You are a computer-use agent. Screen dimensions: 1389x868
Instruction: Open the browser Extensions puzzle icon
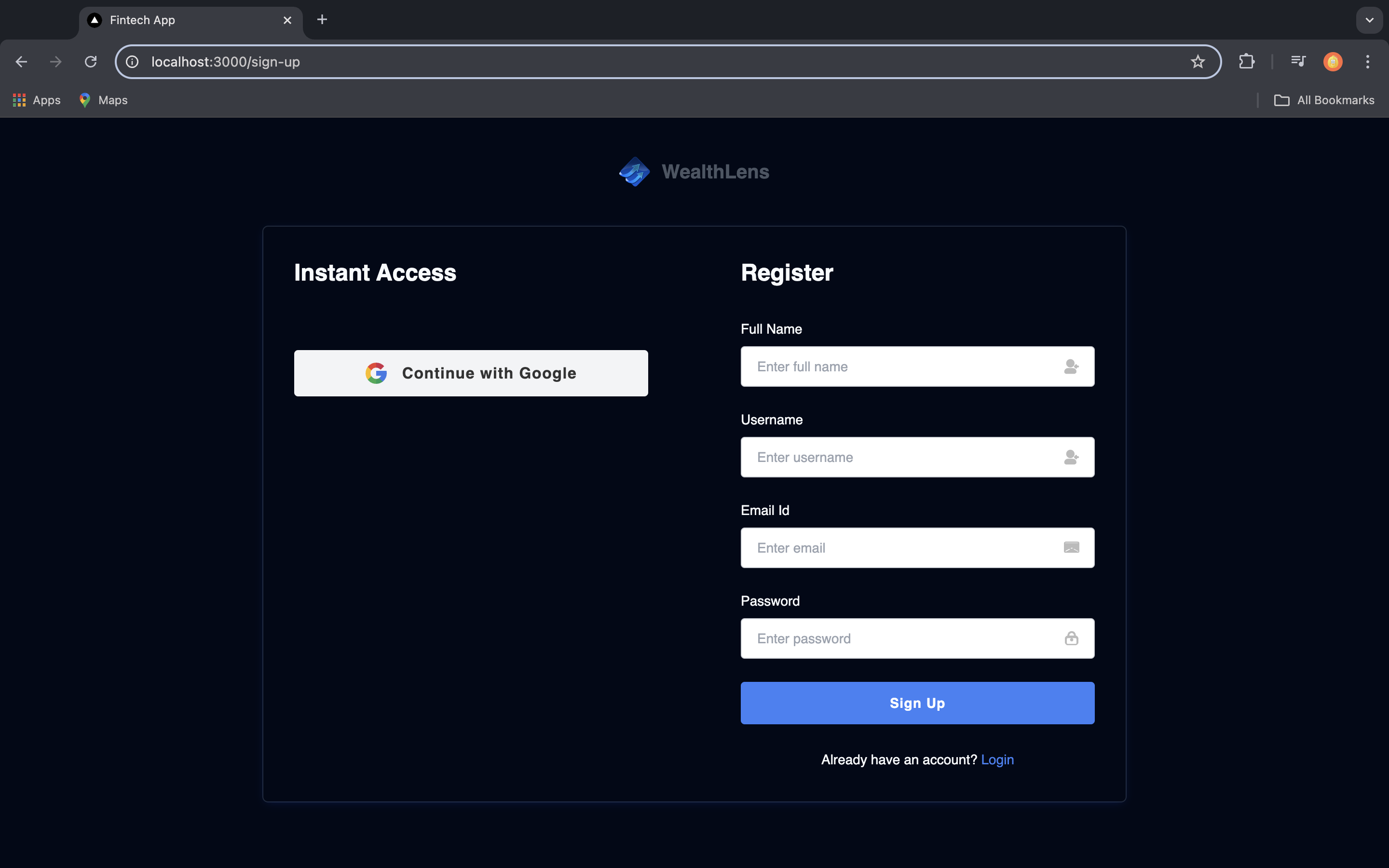pos(1246,62)
